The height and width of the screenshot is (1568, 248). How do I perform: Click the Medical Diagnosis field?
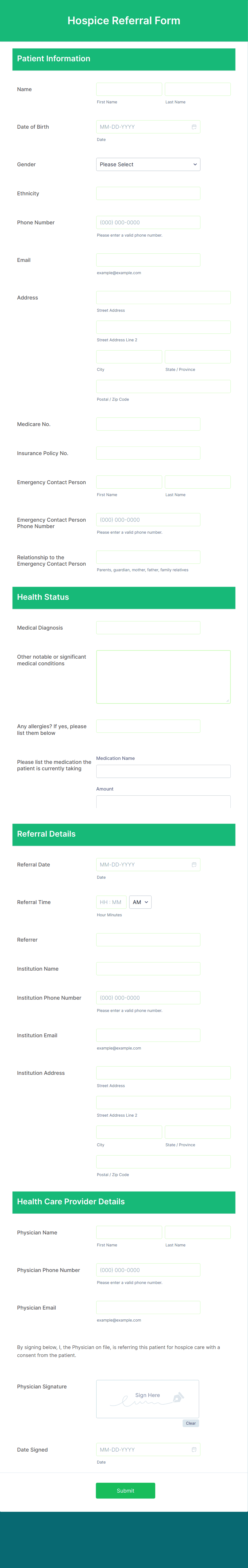pyautogui.click(x=148, y=627)
